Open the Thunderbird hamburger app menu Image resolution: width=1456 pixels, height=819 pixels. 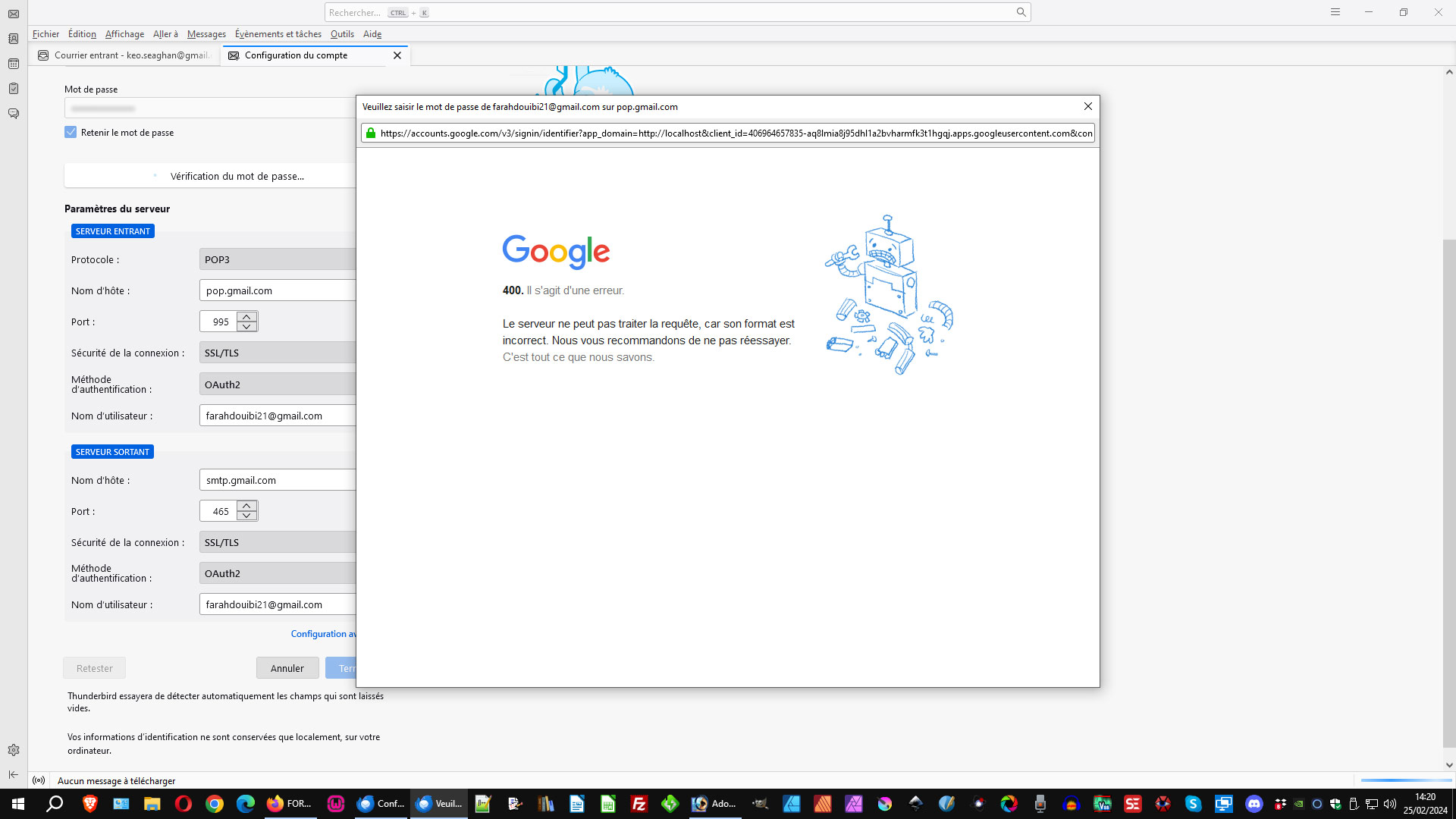(x=1335, y=12)
